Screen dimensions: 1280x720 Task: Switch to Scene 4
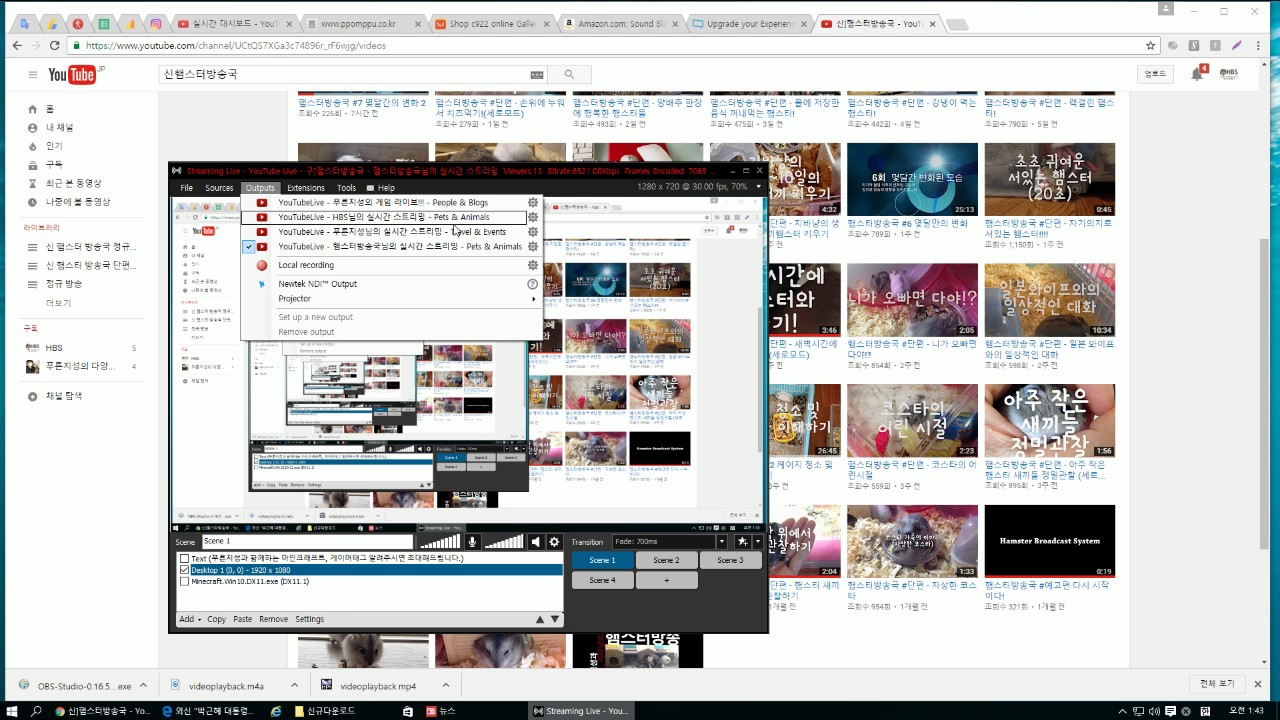[602, 580]
